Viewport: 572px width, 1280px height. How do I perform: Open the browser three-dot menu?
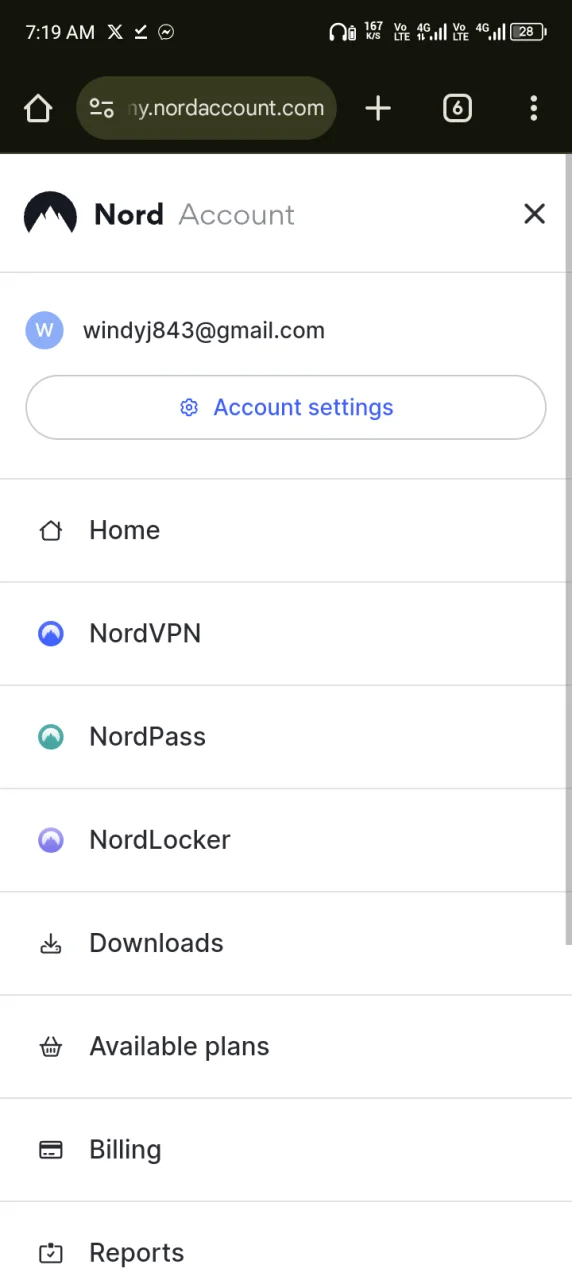pyautogui.click(x=534, y=108)
